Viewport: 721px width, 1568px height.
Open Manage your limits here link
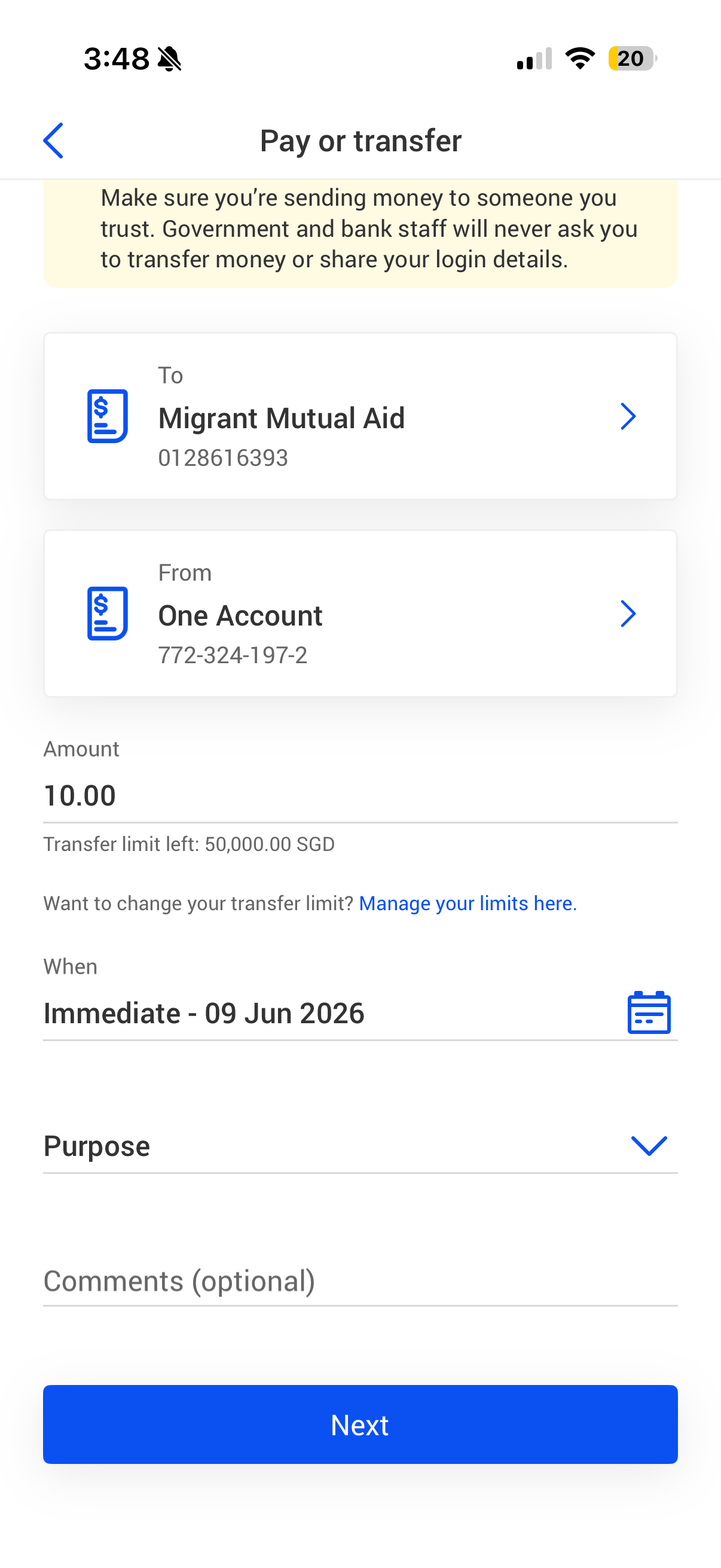pyautogui.click(x=468, y=903)
